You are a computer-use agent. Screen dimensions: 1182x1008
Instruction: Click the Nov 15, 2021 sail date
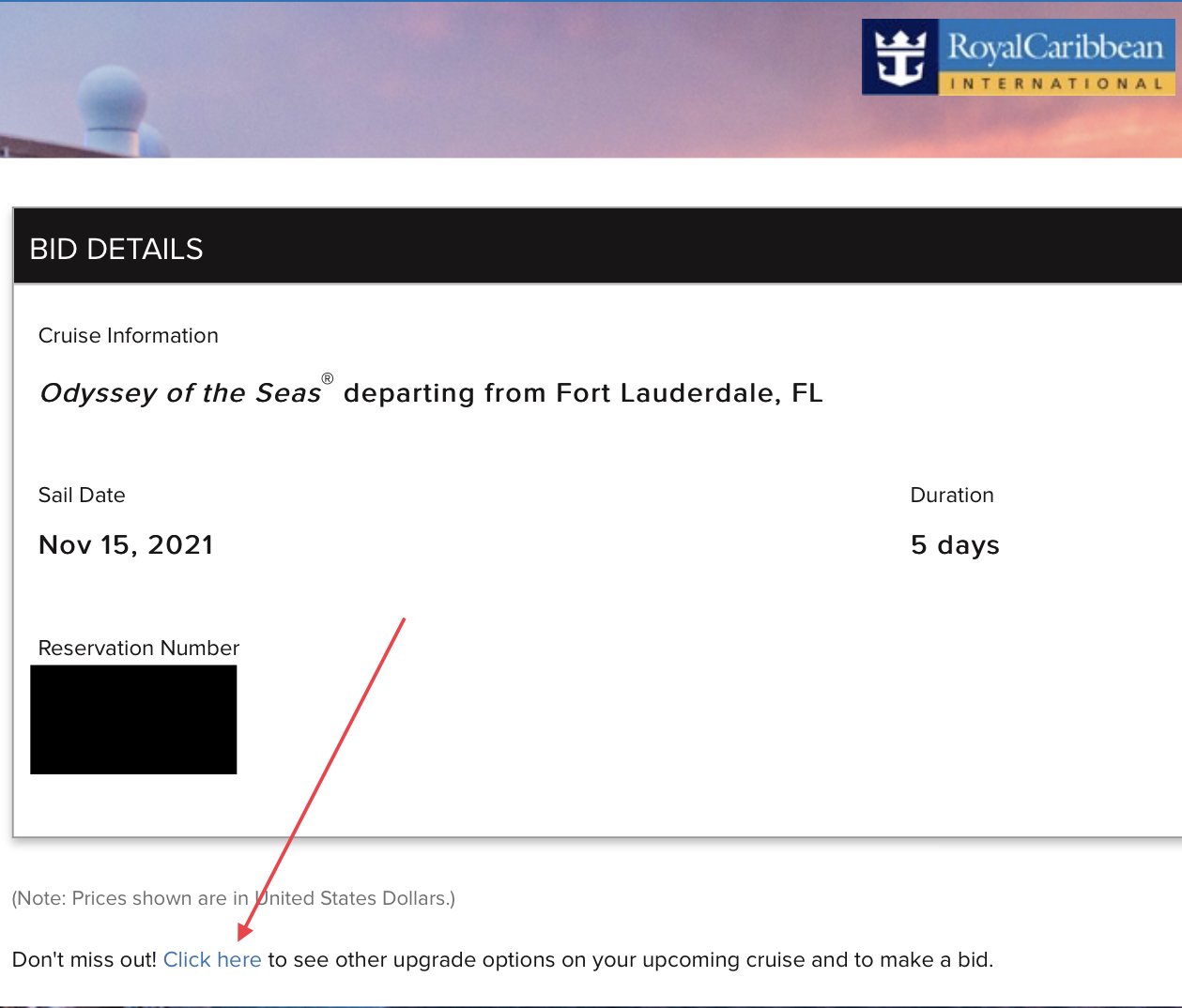click(126, 544)
